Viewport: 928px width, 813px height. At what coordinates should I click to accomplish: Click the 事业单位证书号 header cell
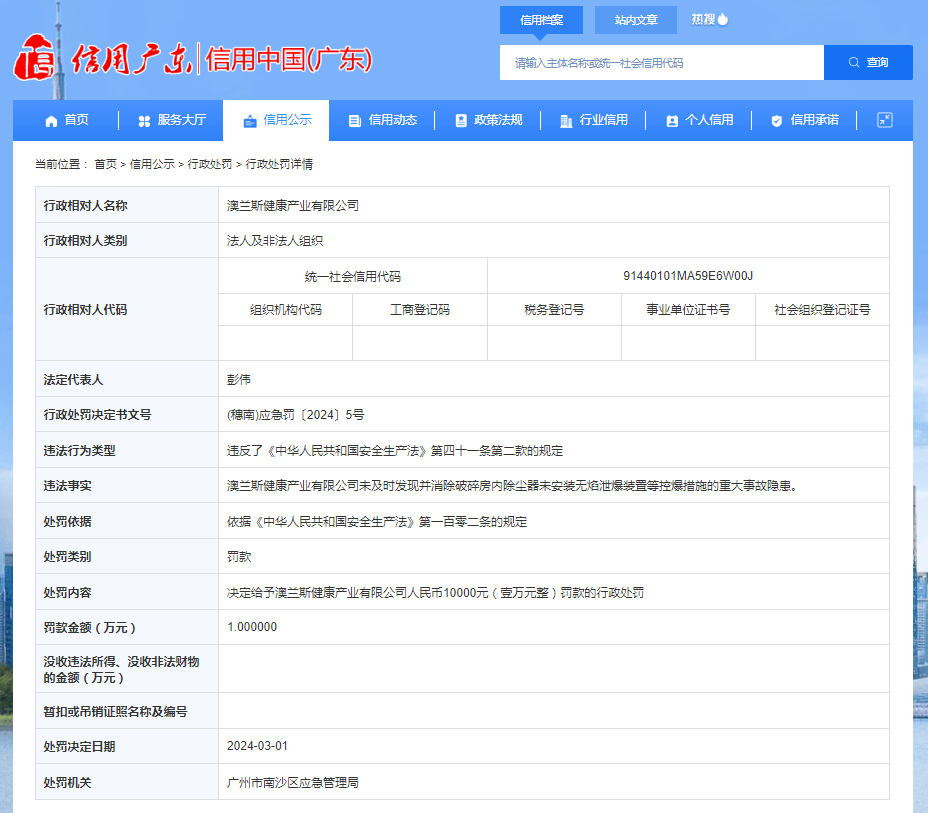(x=688, y=309)
